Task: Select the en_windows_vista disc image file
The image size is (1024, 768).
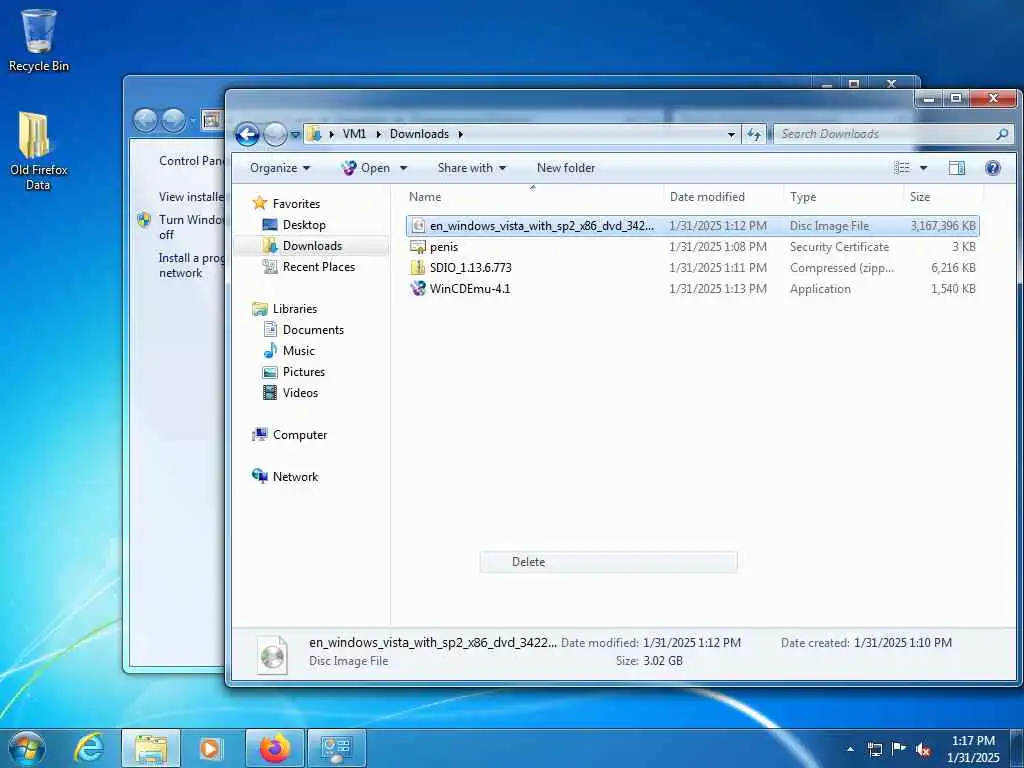Action: click(x=692, y=226)
